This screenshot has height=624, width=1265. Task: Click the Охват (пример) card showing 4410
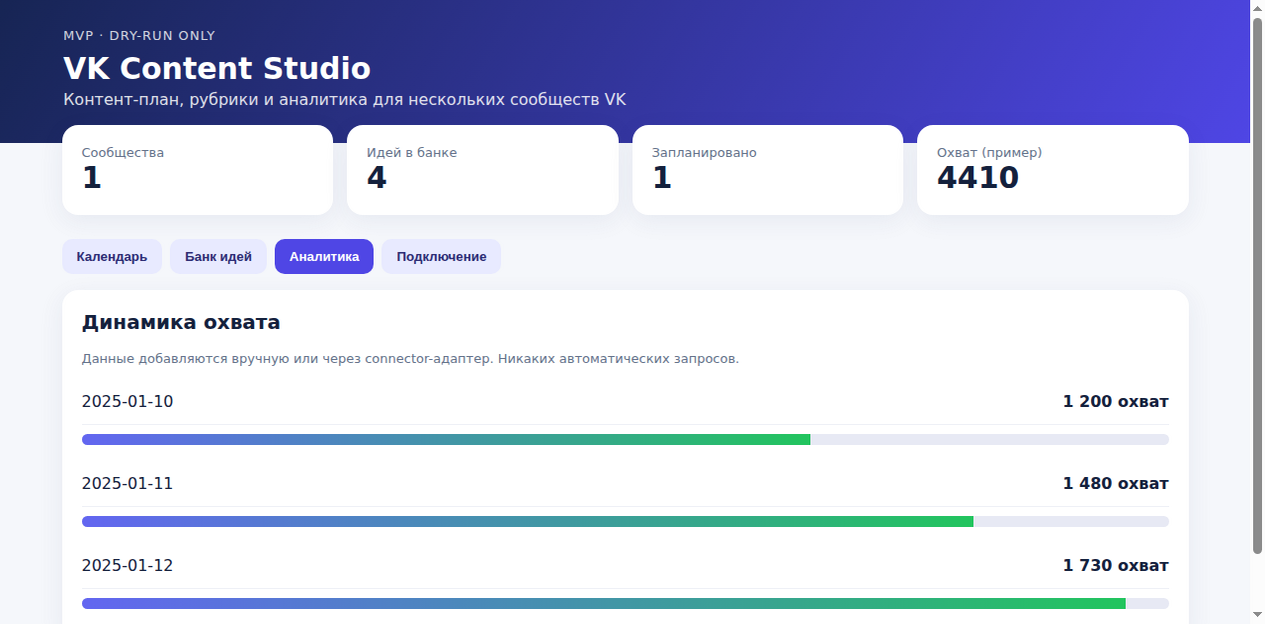pos(1052,170)
